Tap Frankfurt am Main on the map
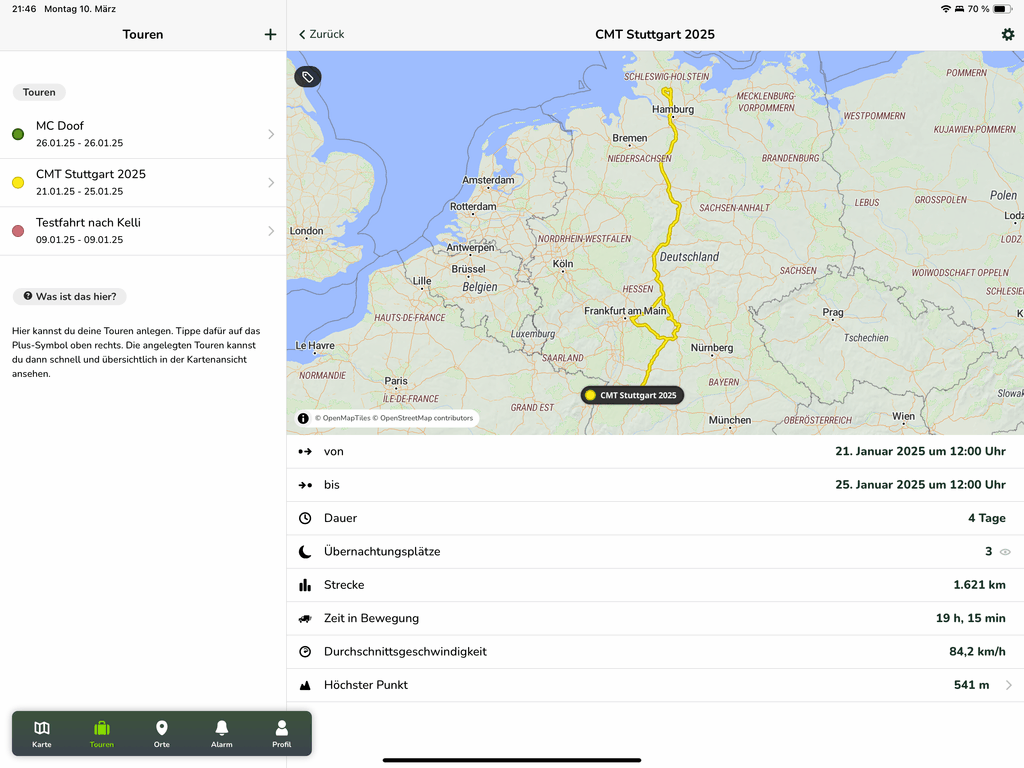 625,311
